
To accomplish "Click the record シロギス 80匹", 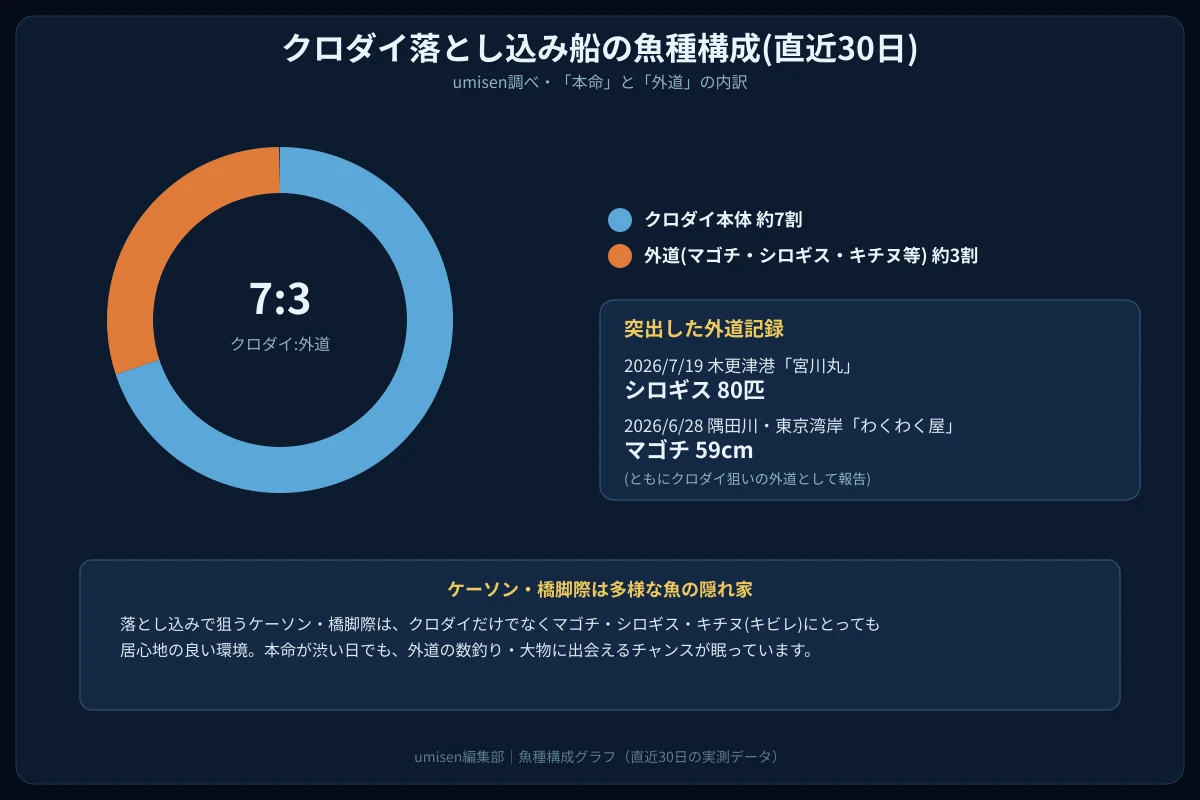I will click(x=694, y=390).
